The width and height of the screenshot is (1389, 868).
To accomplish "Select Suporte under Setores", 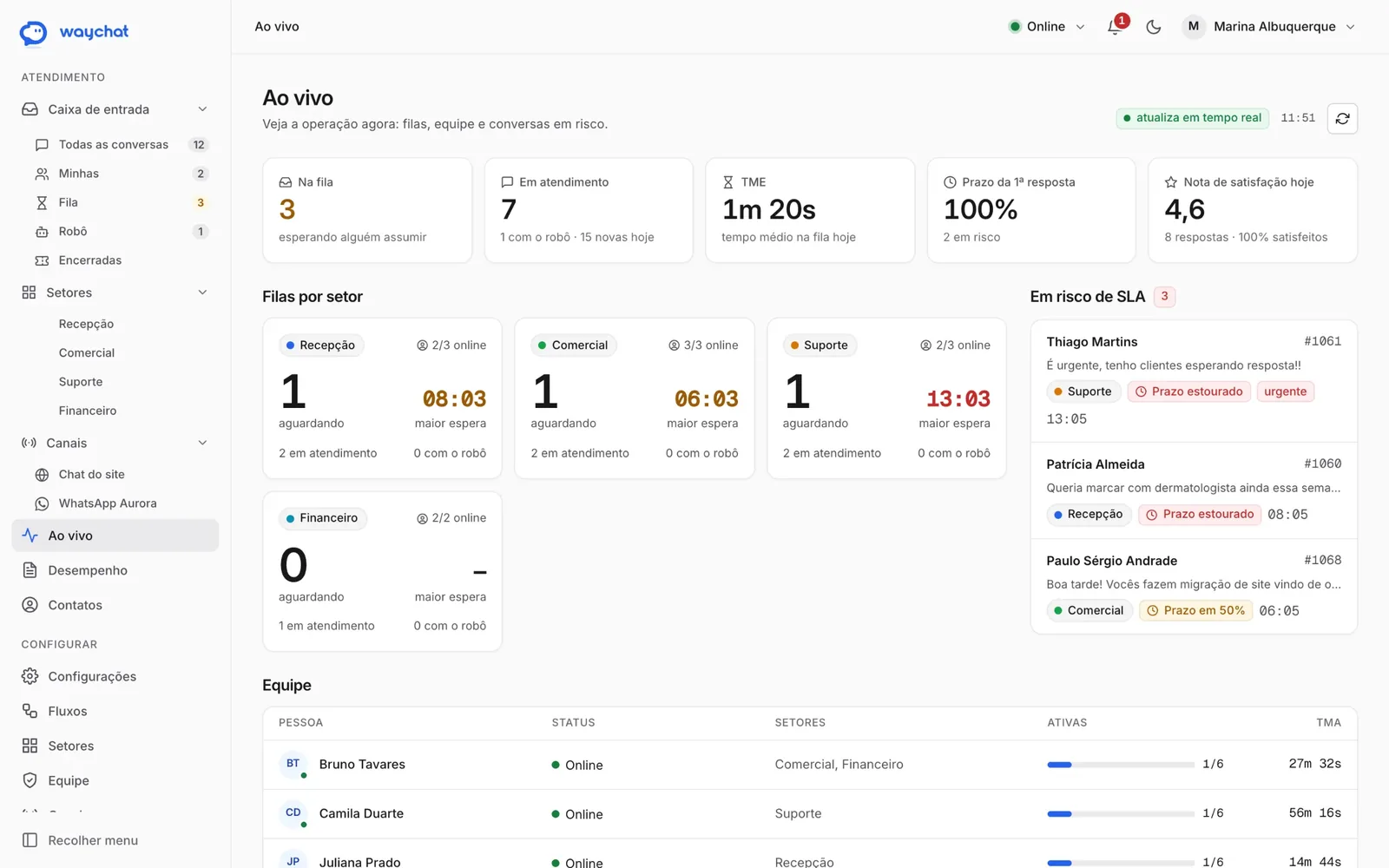I will click(81, 382).
